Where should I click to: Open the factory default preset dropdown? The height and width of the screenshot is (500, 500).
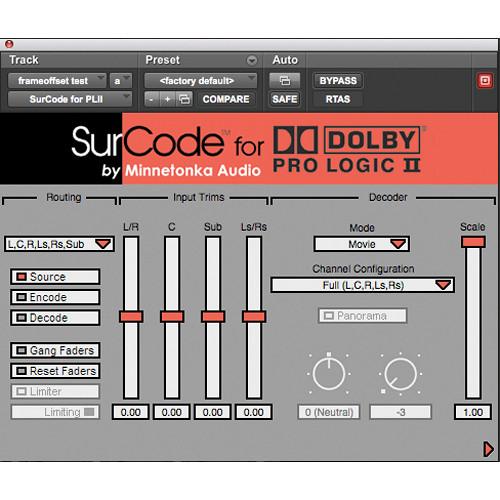[x=201, y=81]
